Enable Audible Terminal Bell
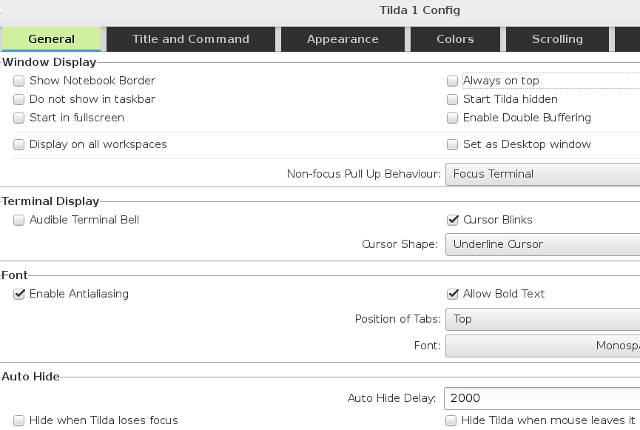Screen dimensions: 640x430 click(x=19, y=219)
